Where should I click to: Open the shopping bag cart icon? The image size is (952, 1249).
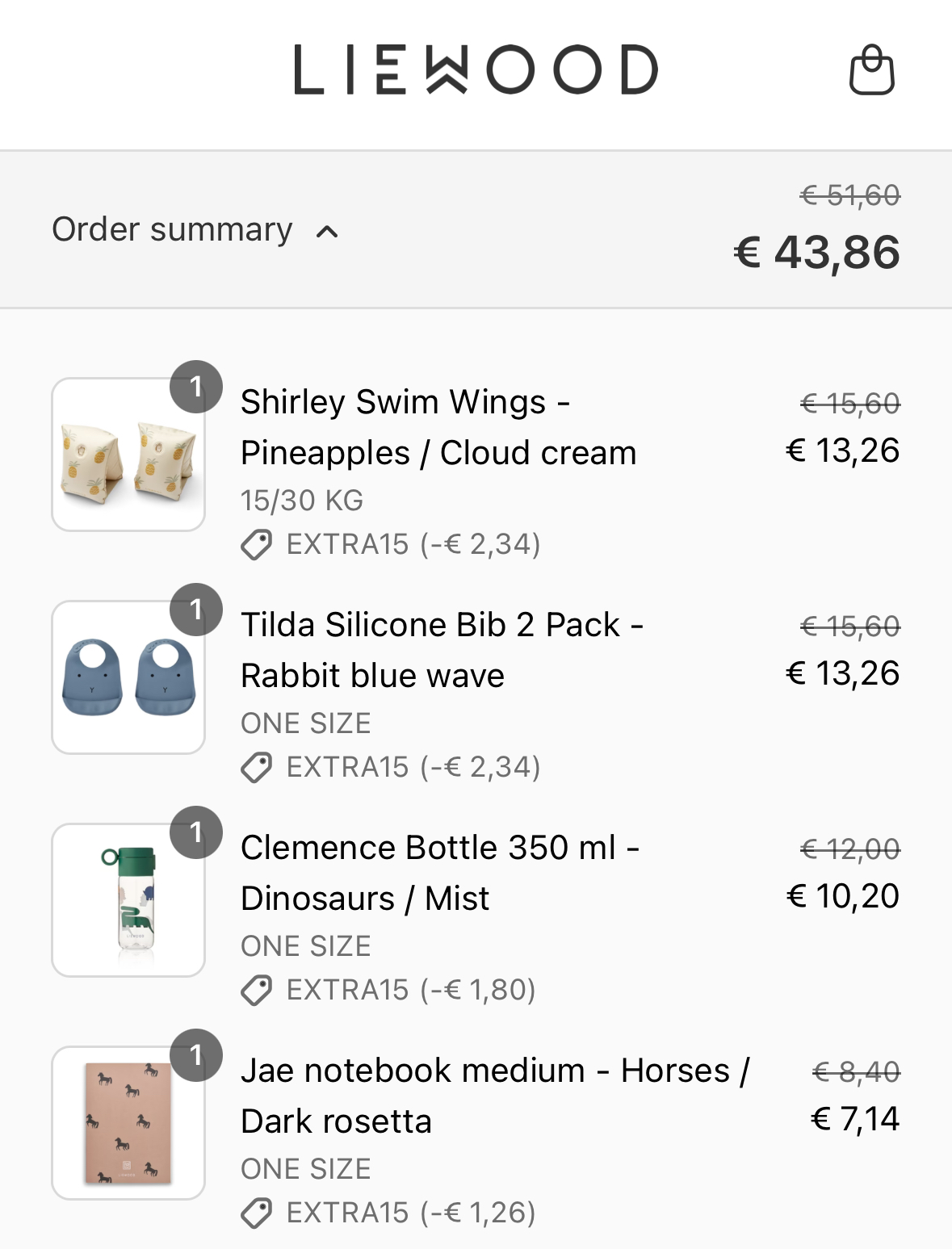[x=872, y=70]
